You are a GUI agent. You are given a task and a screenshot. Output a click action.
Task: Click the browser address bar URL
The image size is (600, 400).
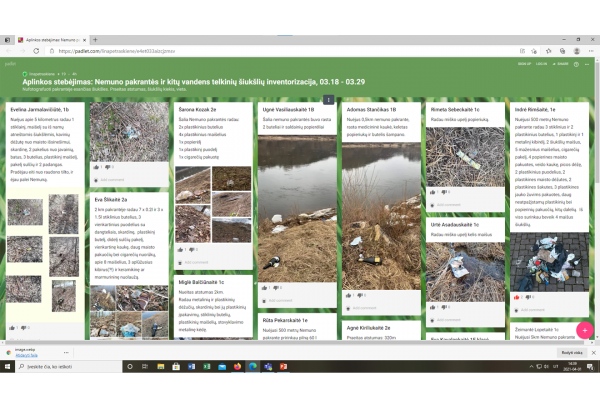[117, 51]
